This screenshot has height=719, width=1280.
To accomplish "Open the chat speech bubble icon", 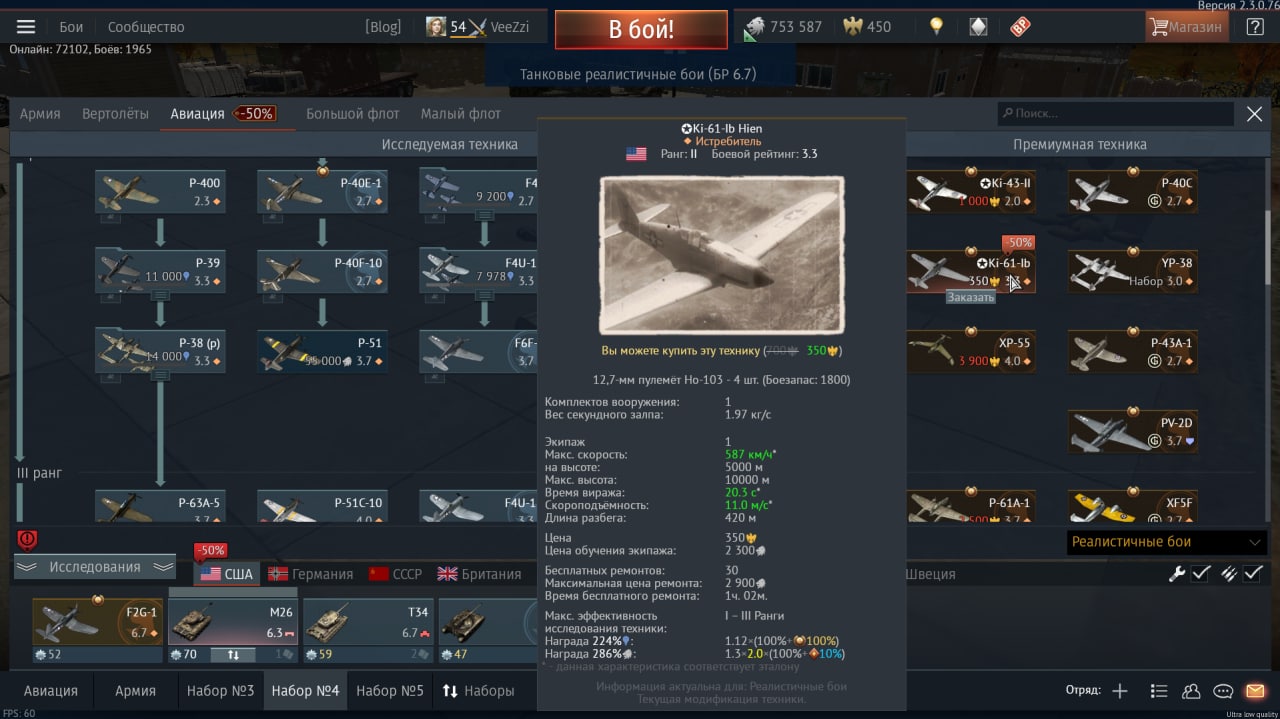I will [x=1223, y=691].
